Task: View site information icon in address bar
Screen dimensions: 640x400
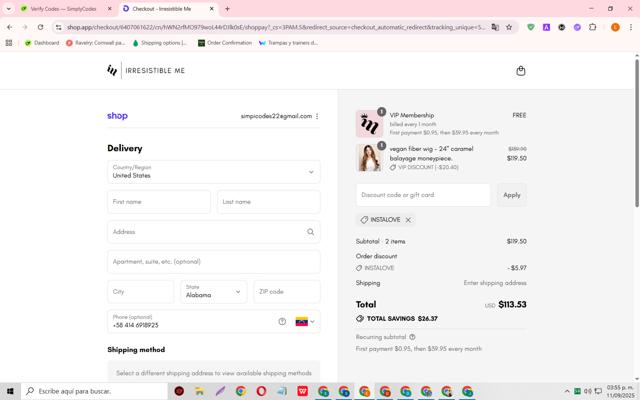Action: pos(59,27)
